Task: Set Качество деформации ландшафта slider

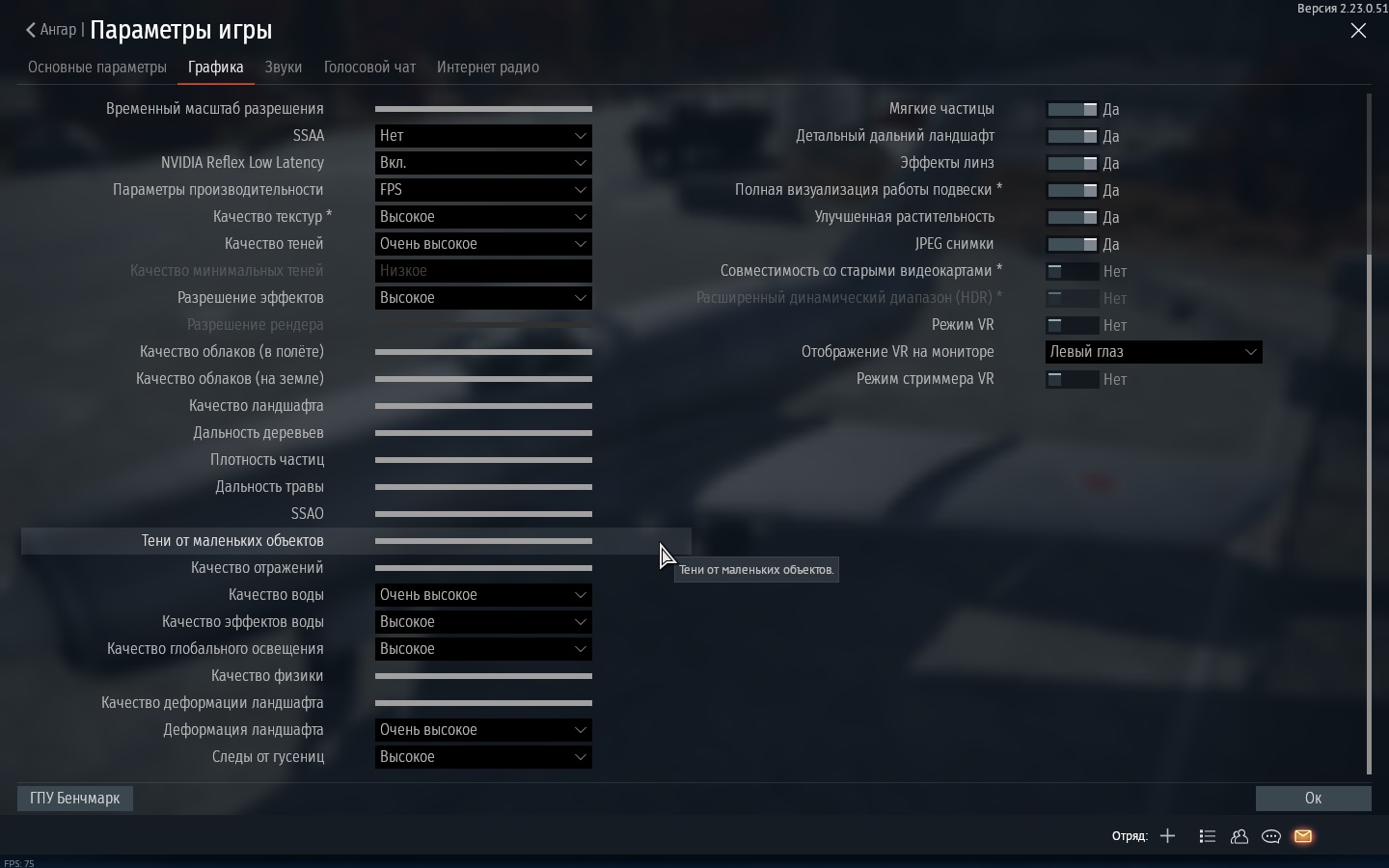Action: point(483,703)
